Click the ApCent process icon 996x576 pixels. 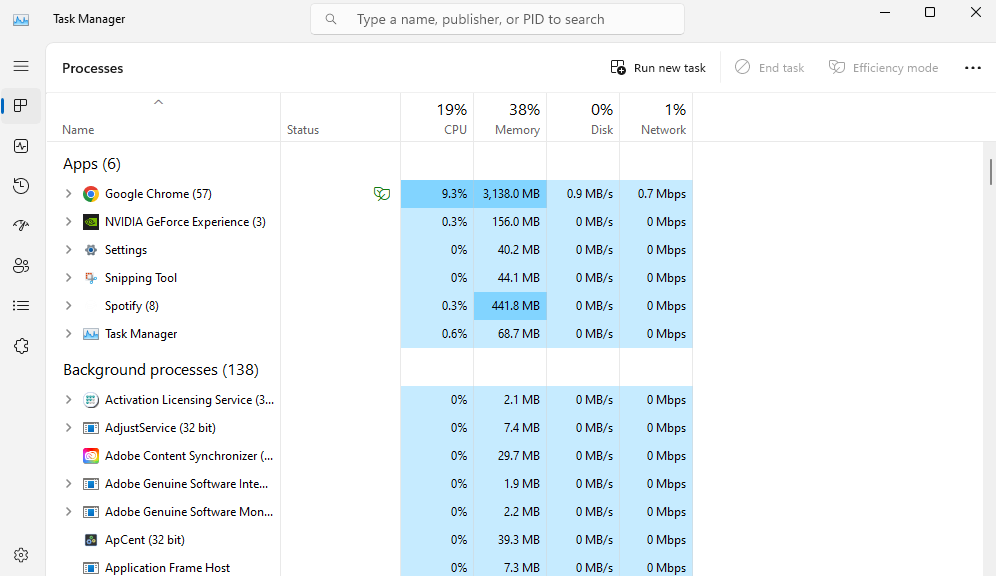coord(91,540)
